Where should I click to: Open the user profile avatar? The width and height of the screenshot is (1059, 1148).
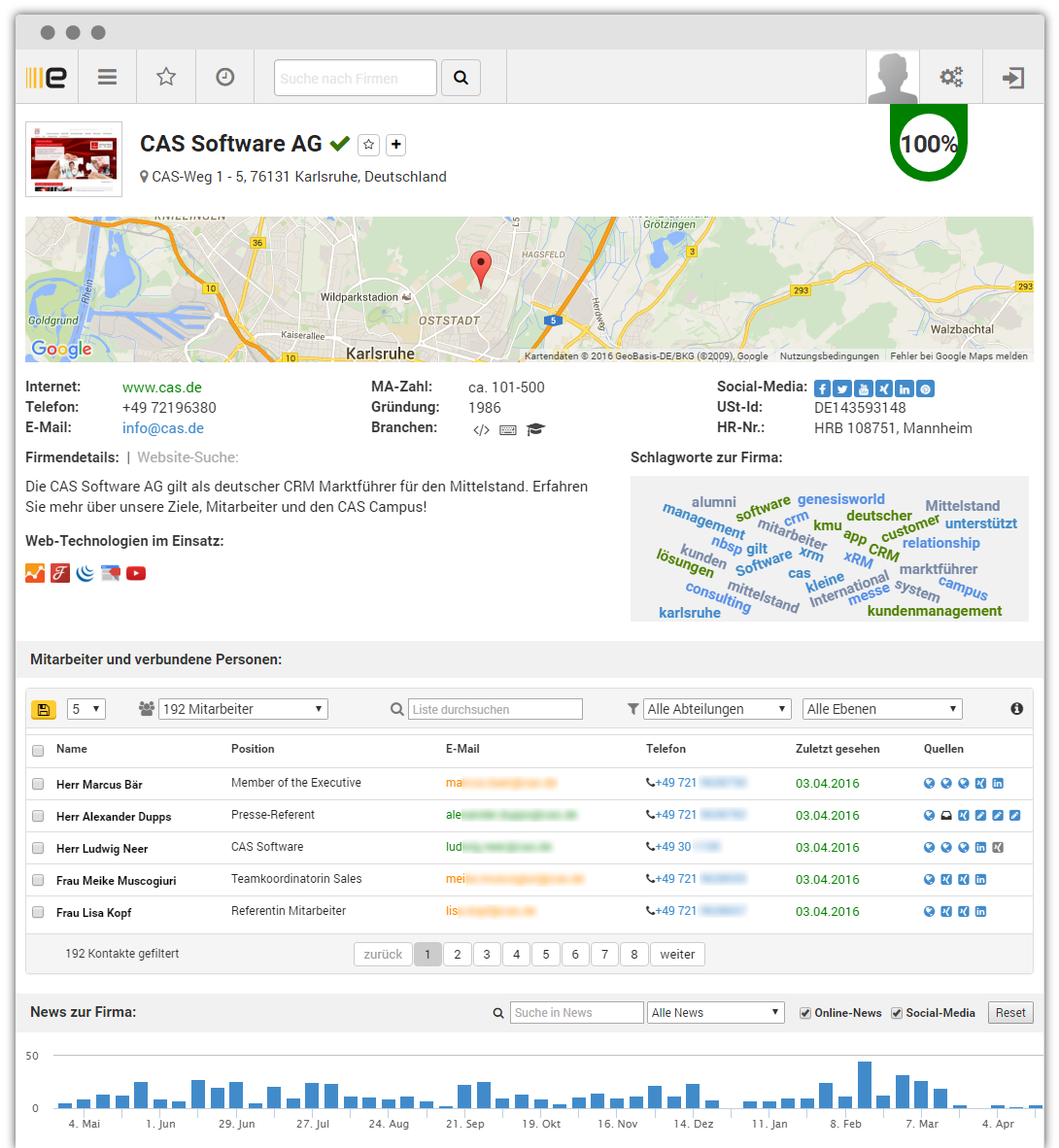click(x=893, y=78)
